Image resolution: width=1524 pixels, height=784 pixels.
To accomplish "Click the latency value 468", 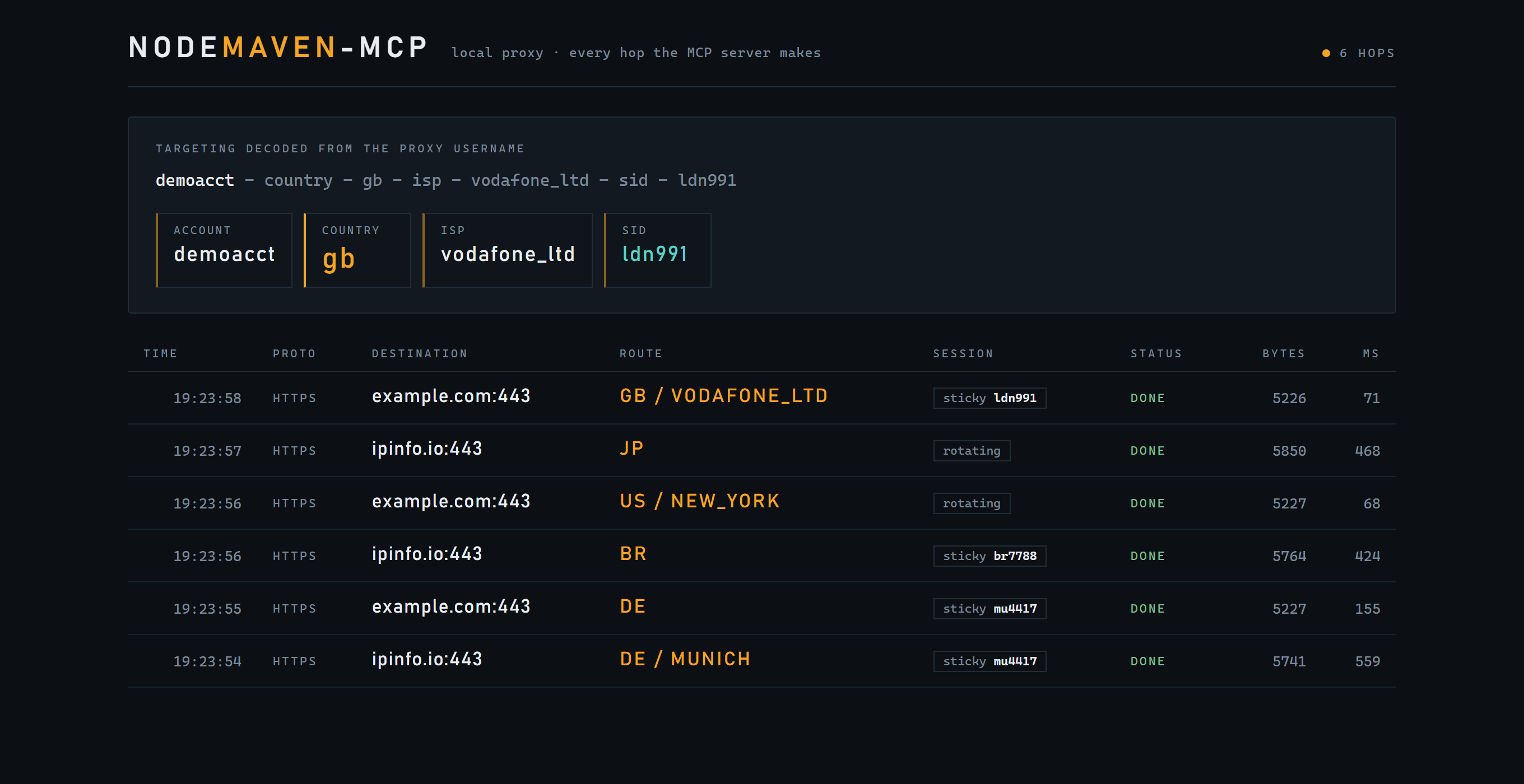I will pyautogui.click(x=1367, y=451).
